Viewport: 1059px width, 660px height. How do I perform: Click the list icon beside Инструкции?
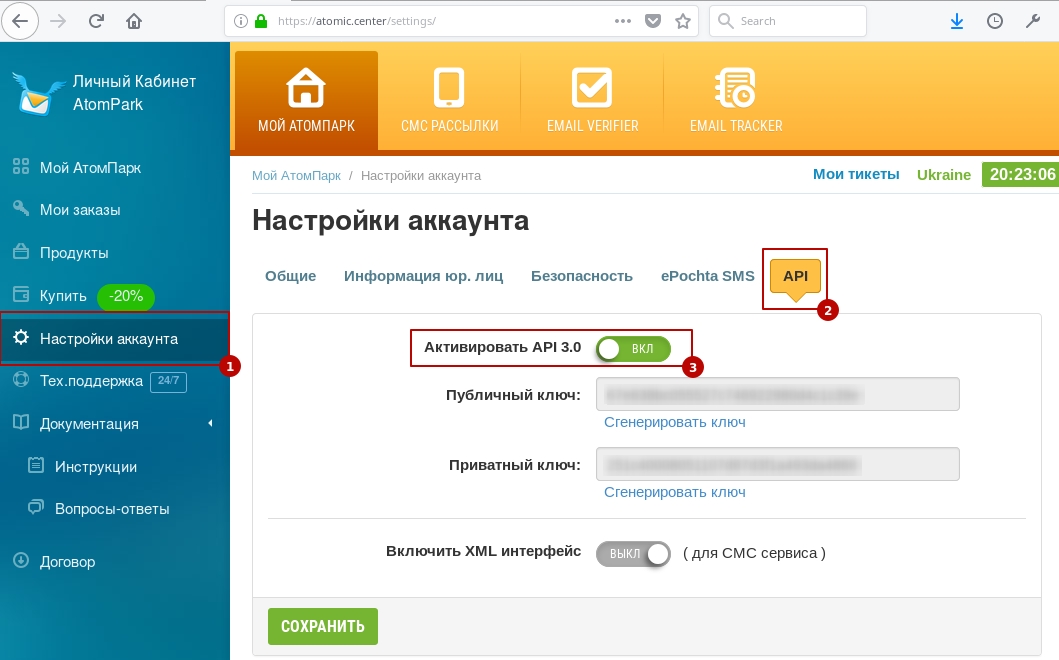[36, 465]
